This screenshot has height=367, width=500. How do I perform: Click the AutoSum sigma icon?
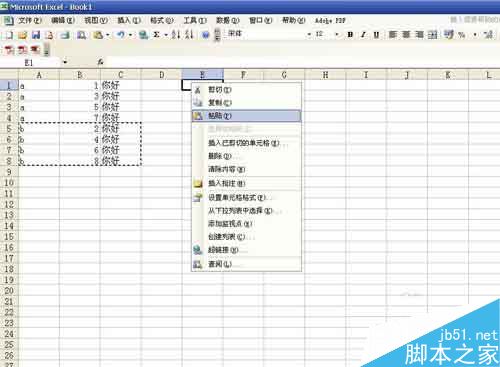point(156,35)
